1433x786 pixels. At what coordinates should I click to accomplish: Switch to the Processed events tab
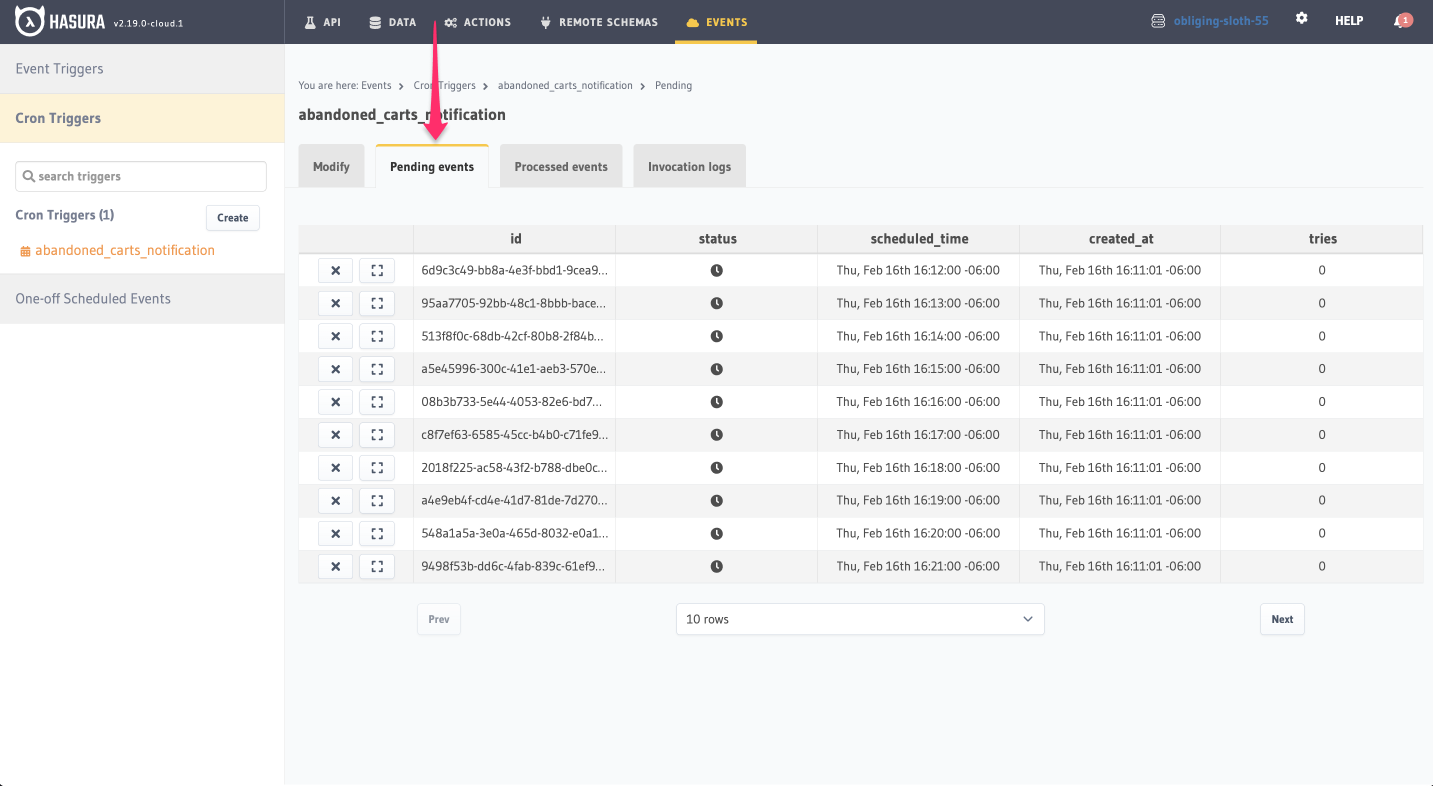tap(560, 166)
